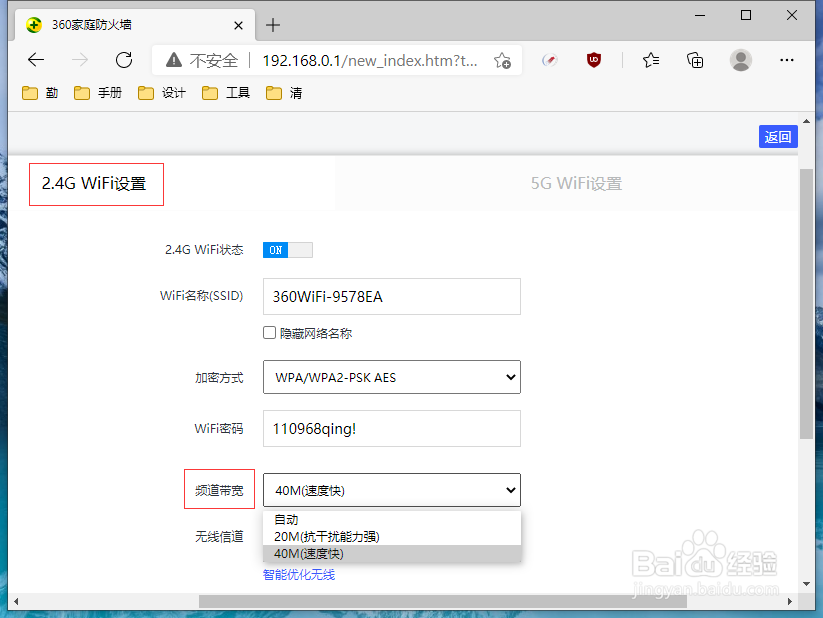823x618 pixels.
Task: Minimize the browser window
Action: coord(700,15)
